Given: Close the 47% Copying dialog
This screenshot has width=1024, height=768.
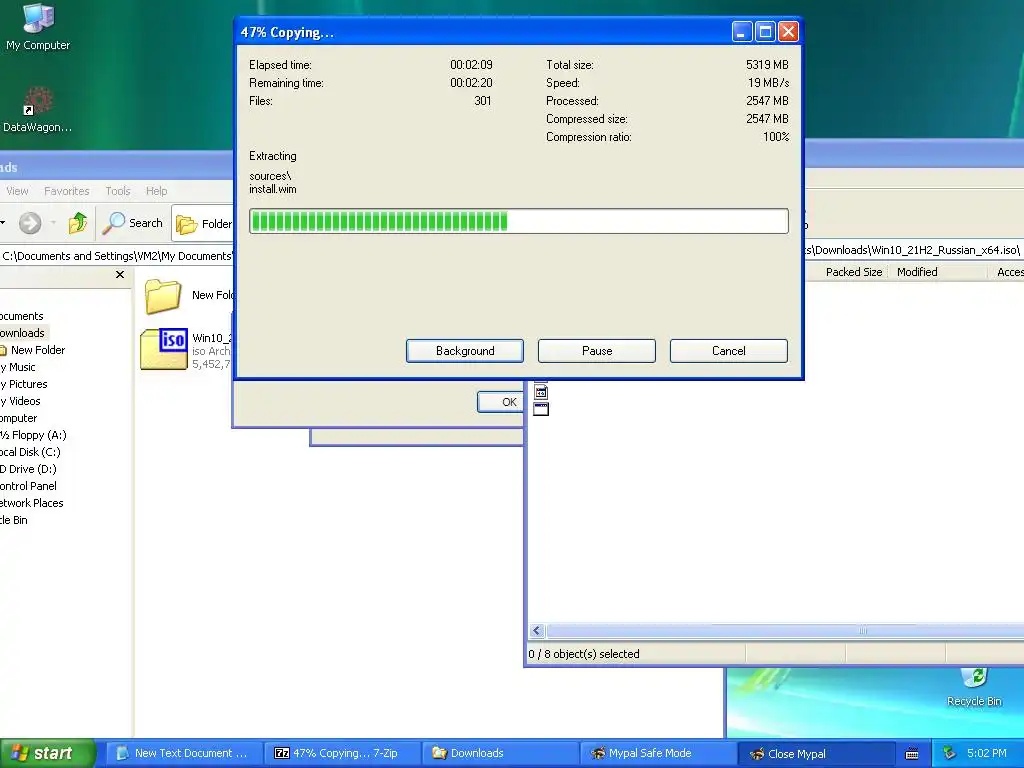Looking at the screenshot, I should pos(788,31).
